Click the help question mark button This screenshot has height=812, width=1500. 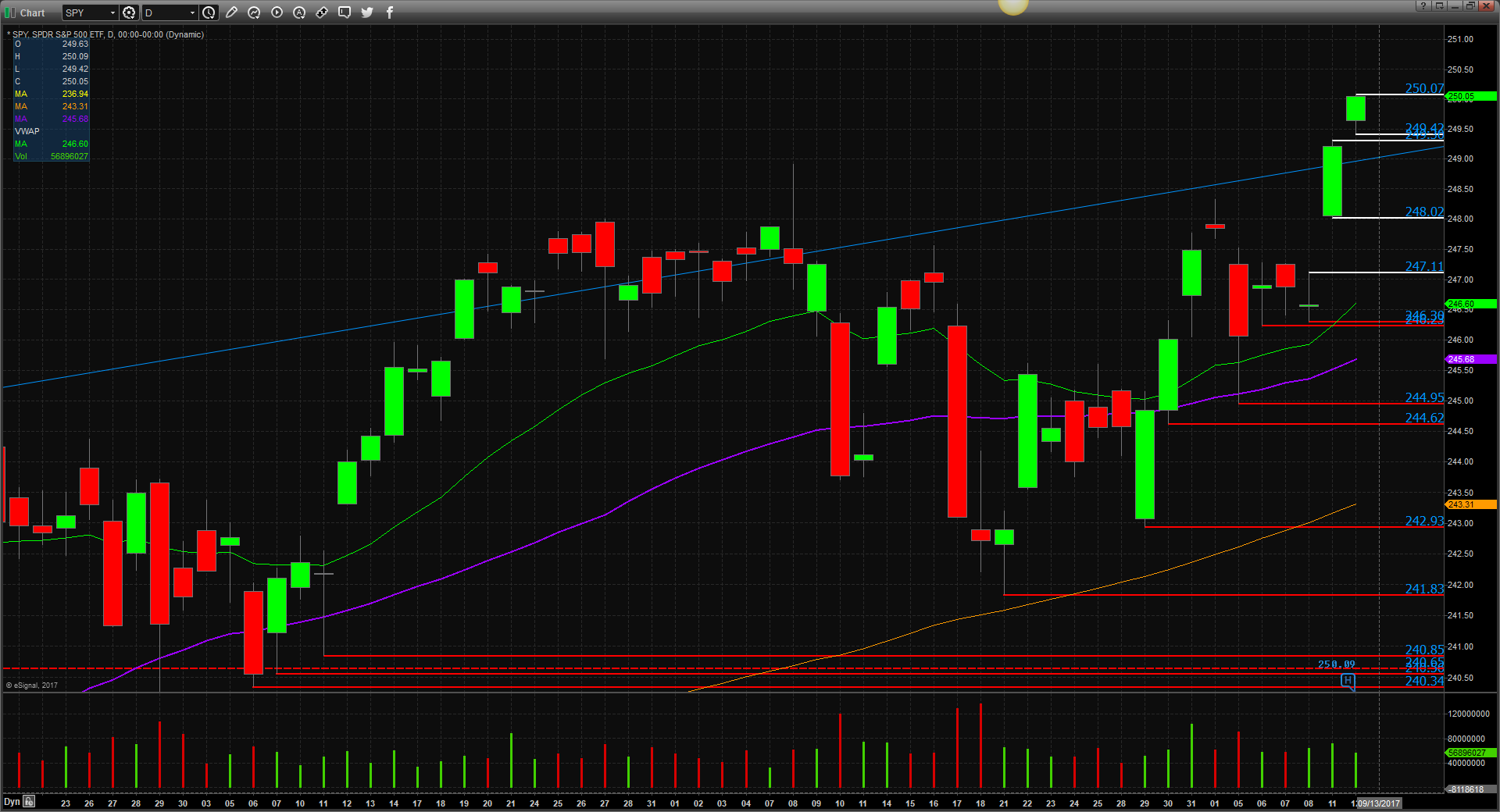1423,5
